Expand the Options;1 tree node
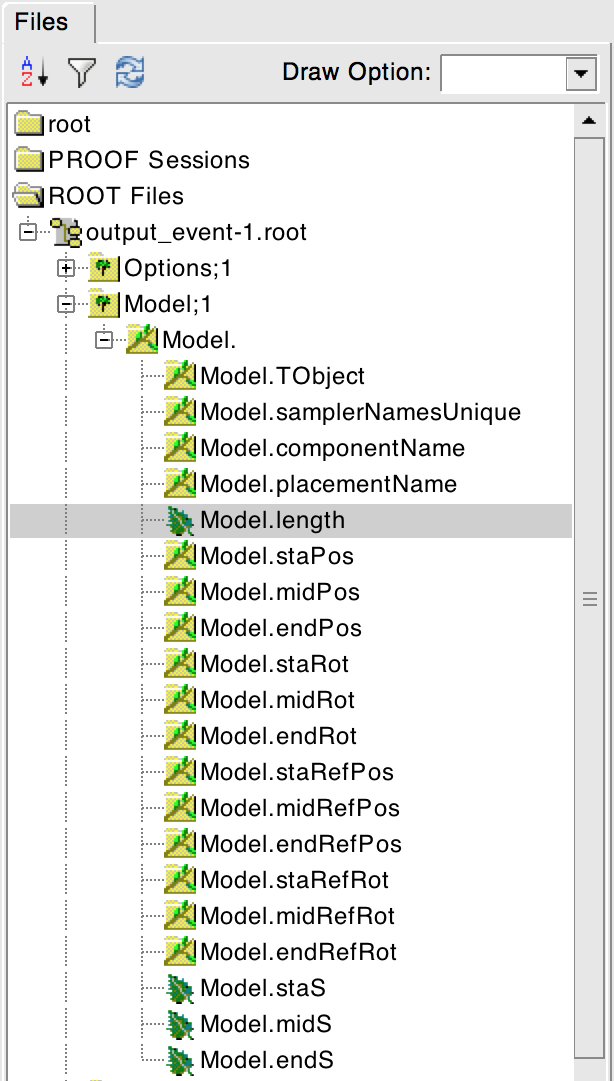 click(x=65, y=268)
